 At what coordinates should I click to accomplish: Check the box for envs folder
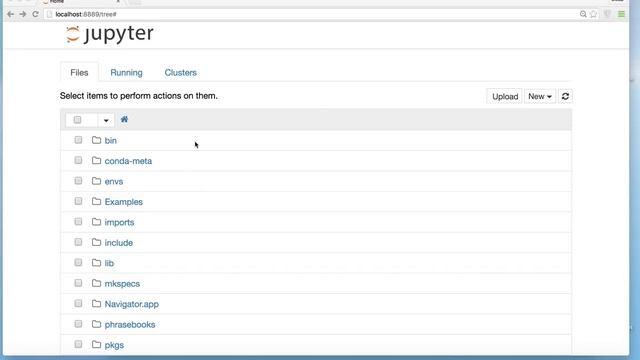pos(78,181)
